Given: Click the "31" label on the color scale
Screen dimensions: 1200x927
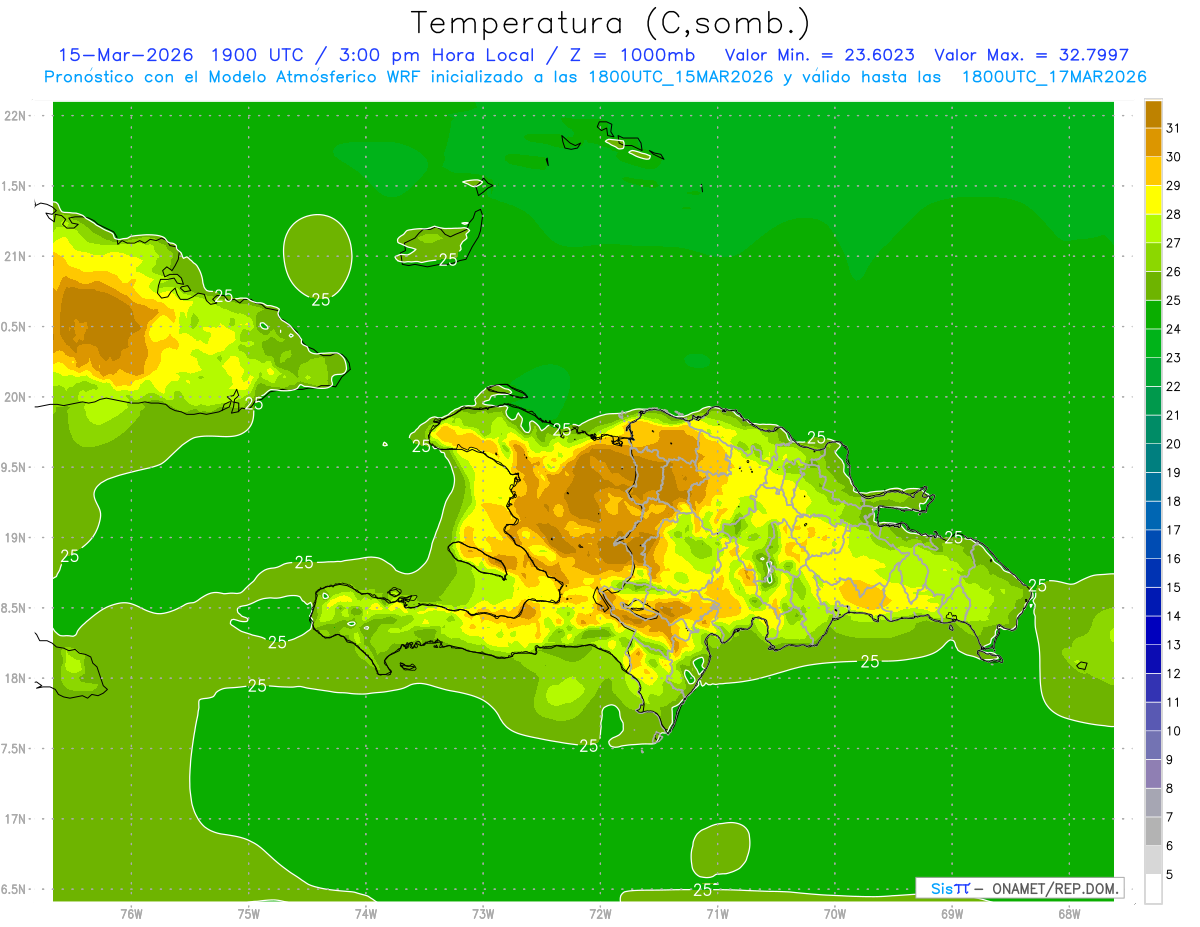Looking at the screenshot, I should (1173, 128).
